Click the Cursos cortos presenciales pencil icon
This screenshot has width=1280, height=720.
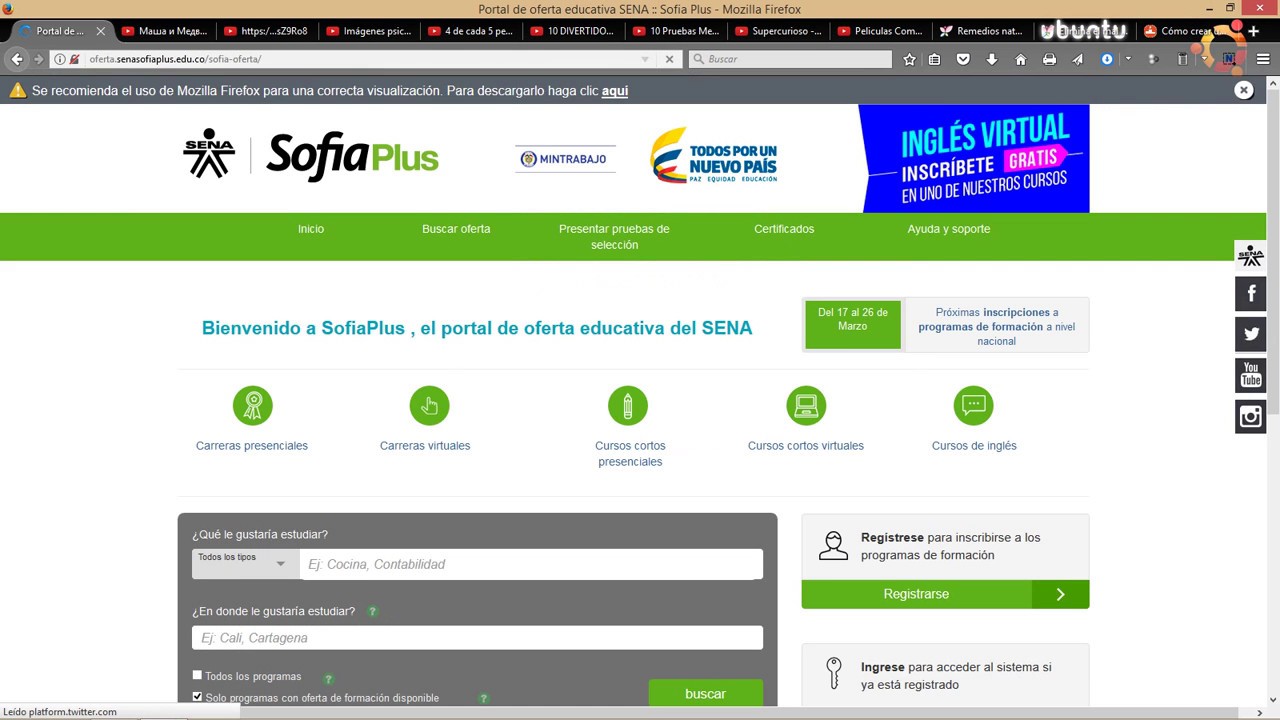coord(628,405)
